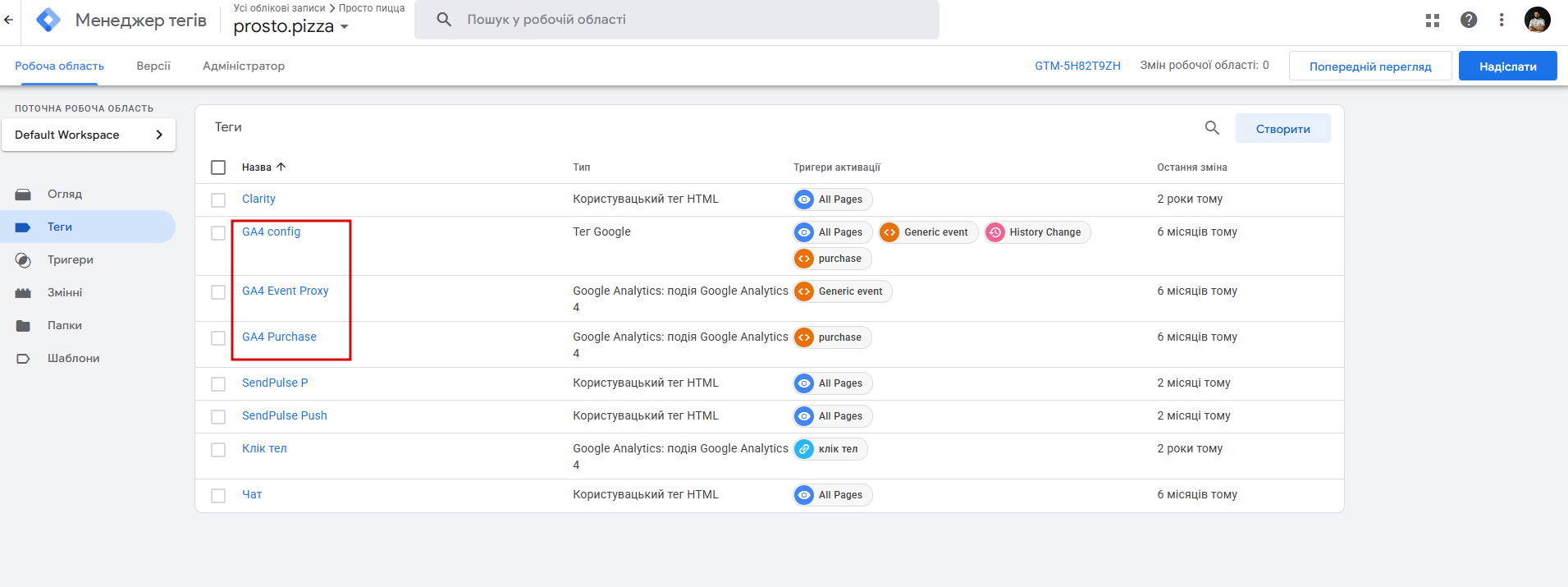The width and height of the screenshot is (1568, 587).
Task: Click the Папки folder icon
Action: (x=23, y=326)
